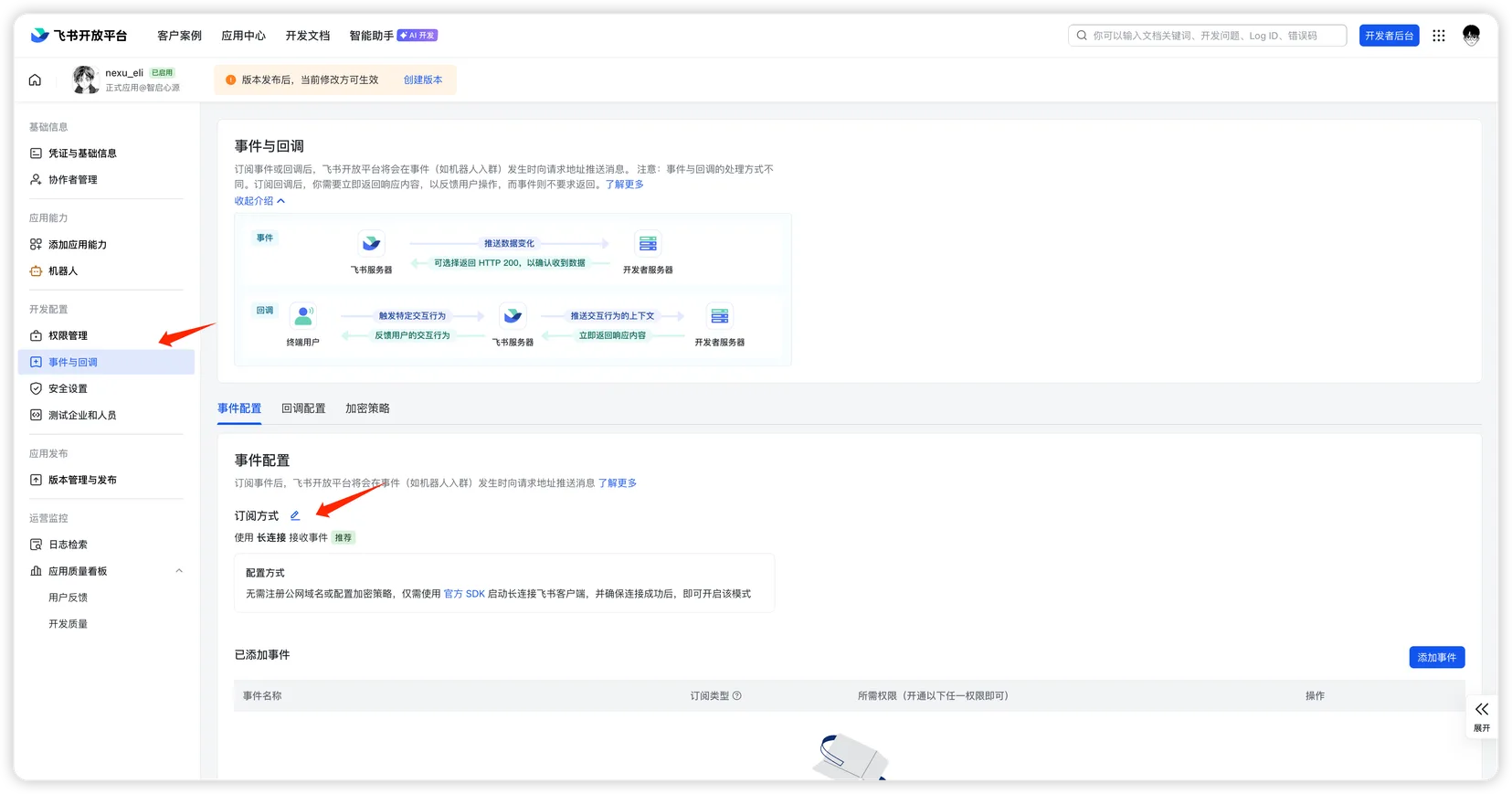Screen dimensions: 1512x794
Task: Switch to the 加密策略 tab
Action: [x=367, y=408]
